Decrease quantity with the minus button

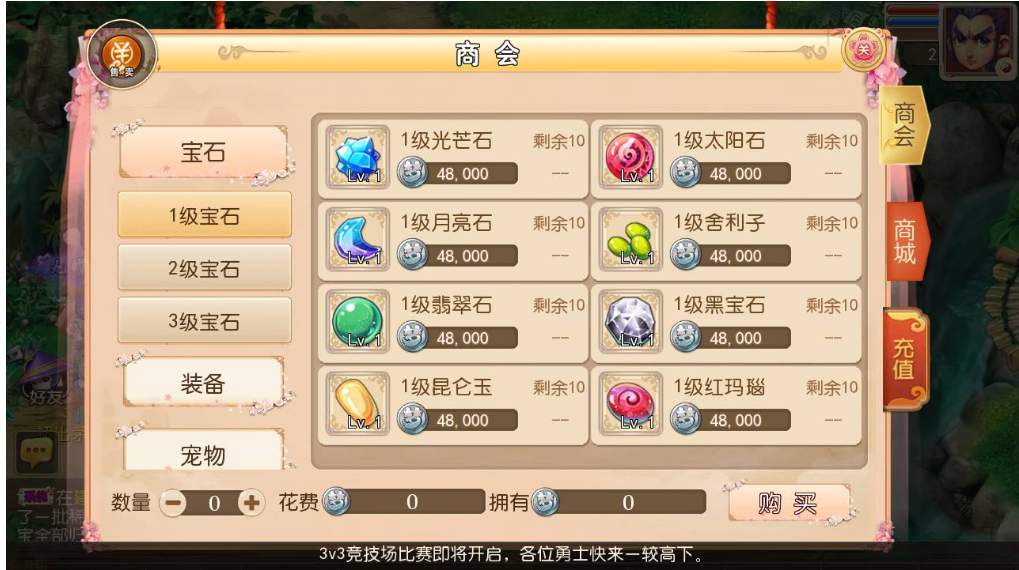pyautogui.click(x=173, y=502)
